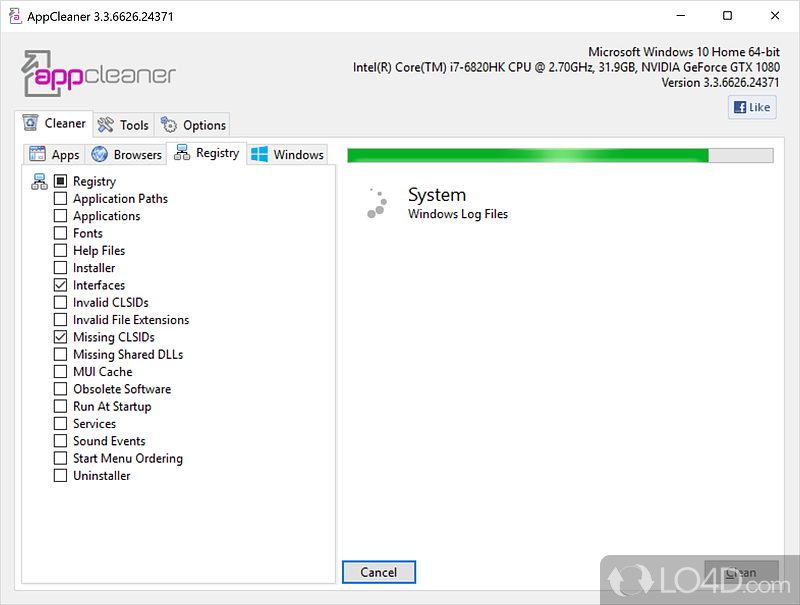Check the Help Files checkbox

60,250
